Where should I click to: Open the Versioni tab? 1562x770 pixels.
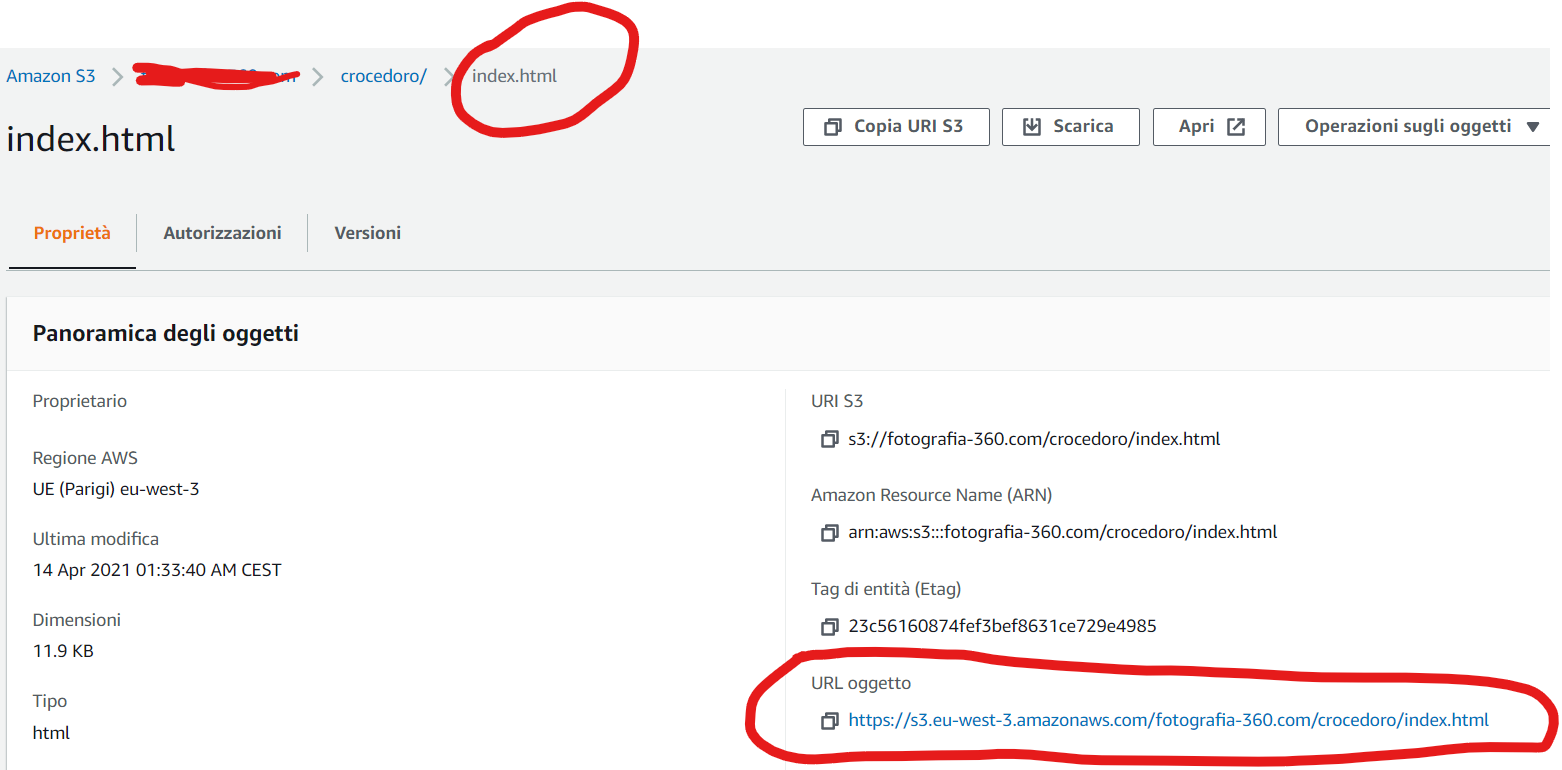[367, 233]
